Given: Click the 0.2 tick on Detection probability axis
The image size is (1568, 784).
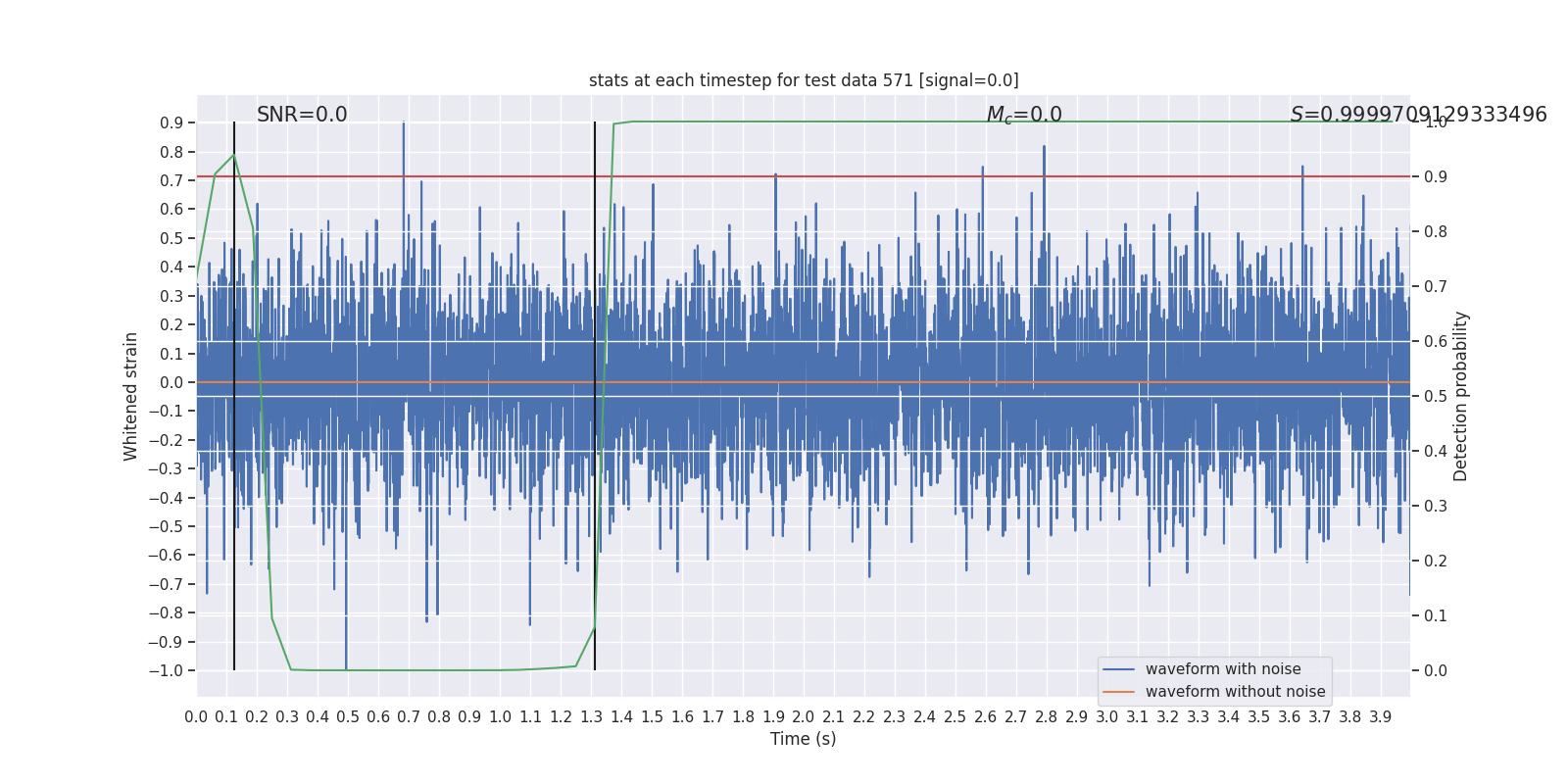Looking at the screenshot, I should pyautogui.click(x=1436, y=562).
